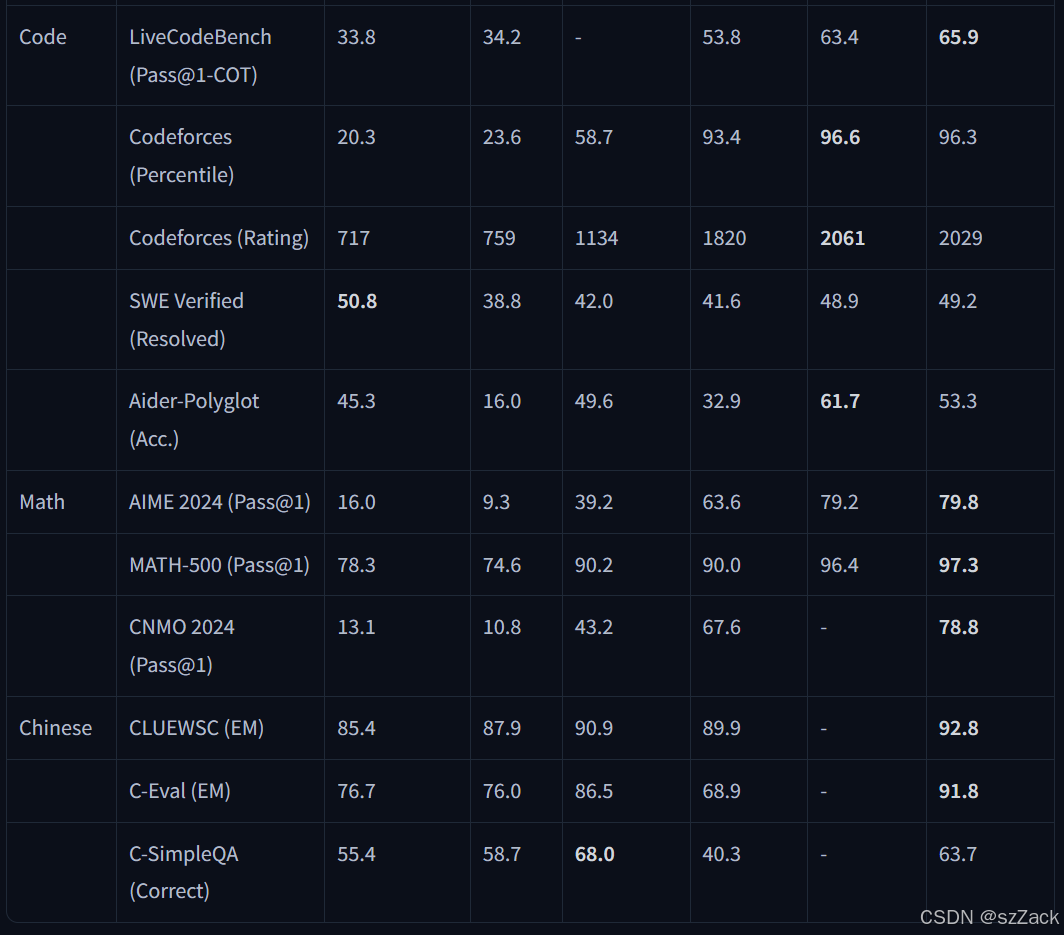Click the bold 50.8 SWE Verified score
The height and width of the screenshot is (935, 1064).
point(357,301)
